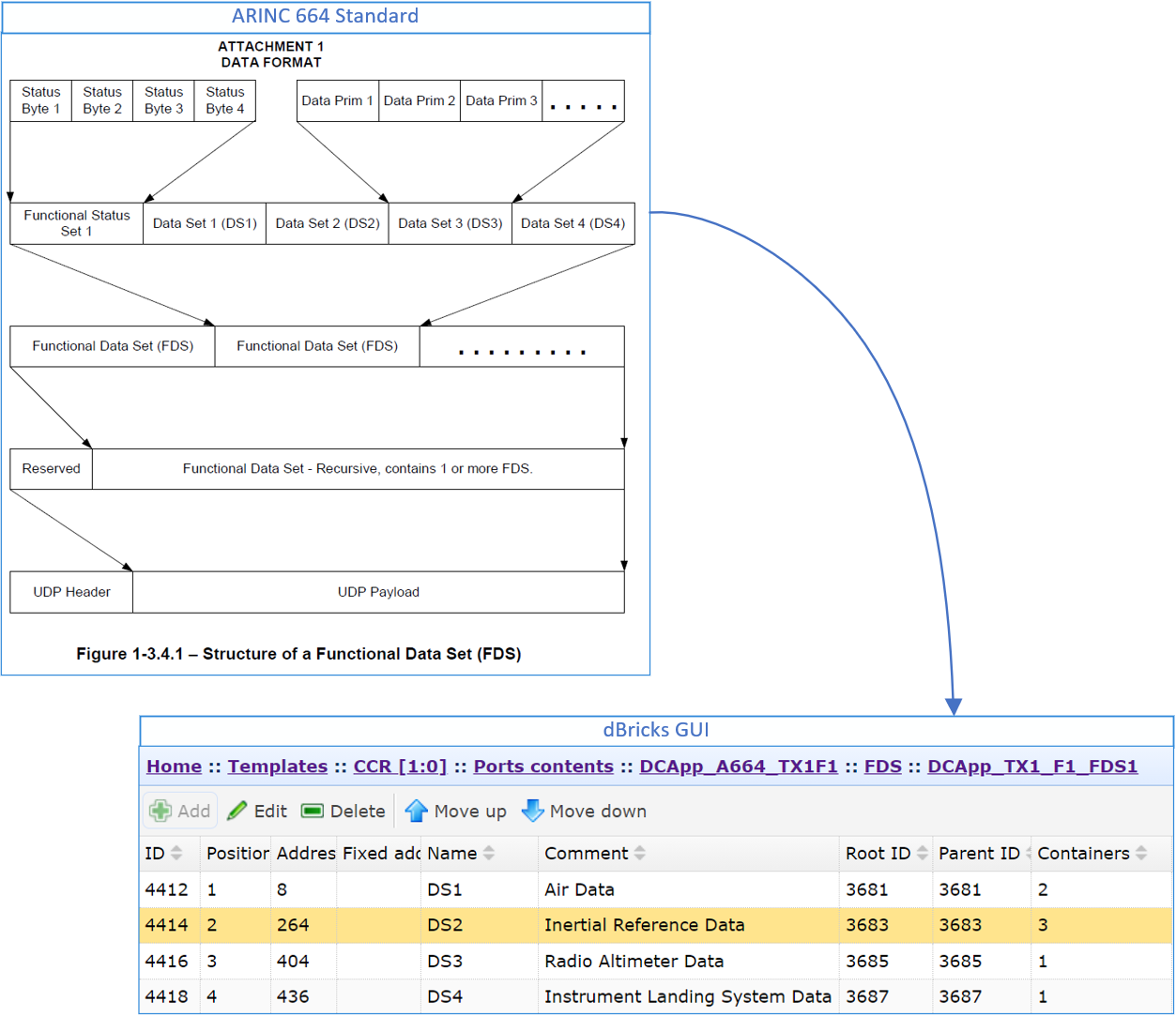1176x1017 pixels.
Task: Click the Move up button label
Action: (x=470, y=812)
